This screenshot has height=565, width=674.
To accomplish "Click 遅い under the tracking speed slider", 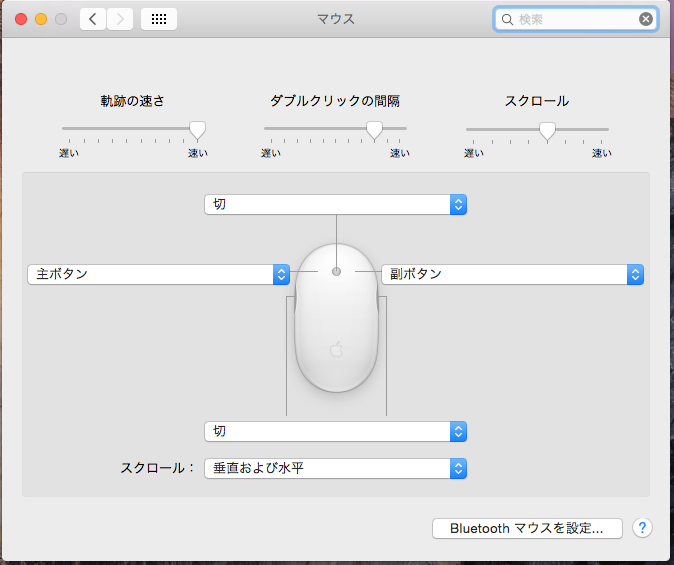I will coord(69,153).
